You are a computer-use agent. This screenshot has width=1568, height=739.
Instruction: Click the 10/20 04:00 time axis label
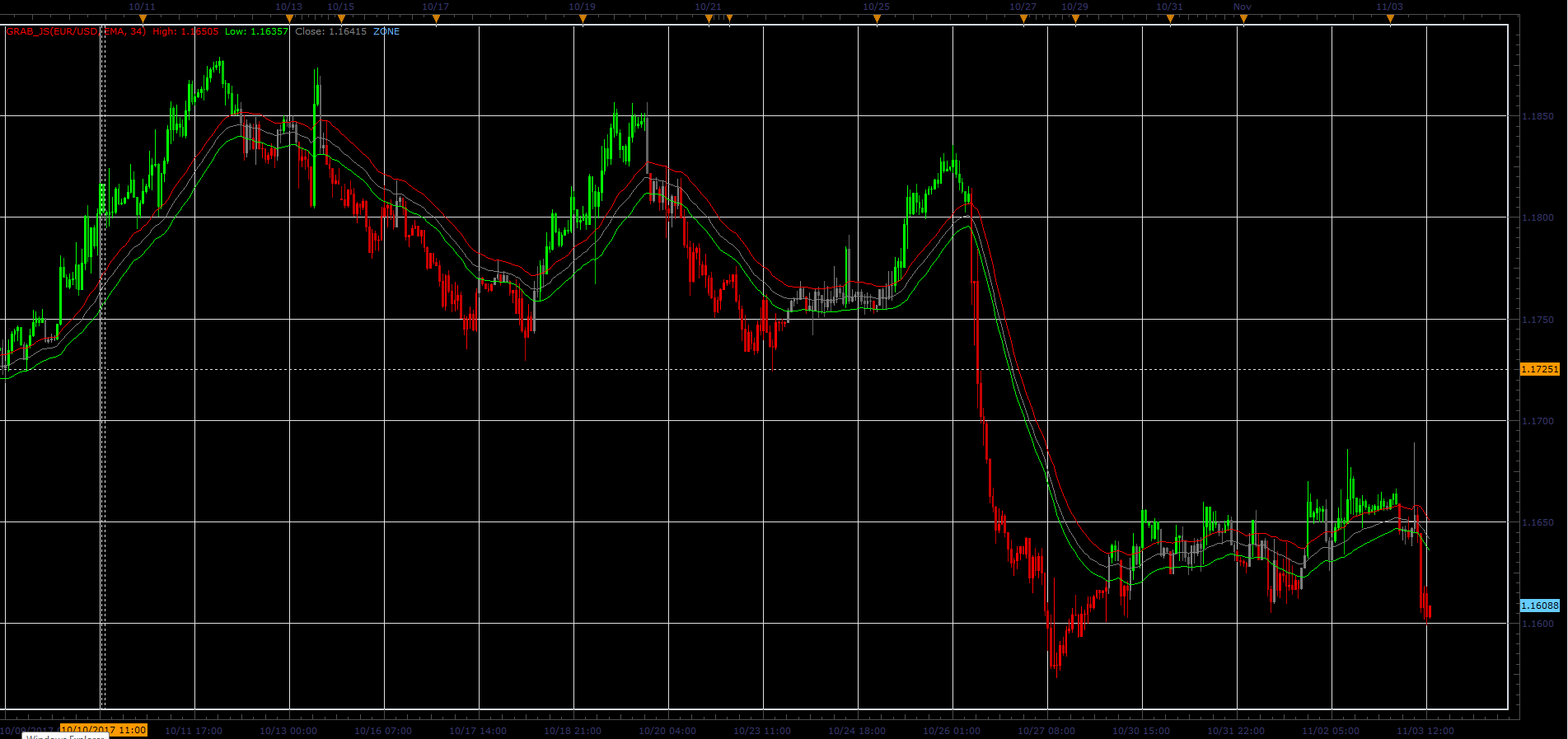point(667,731)
